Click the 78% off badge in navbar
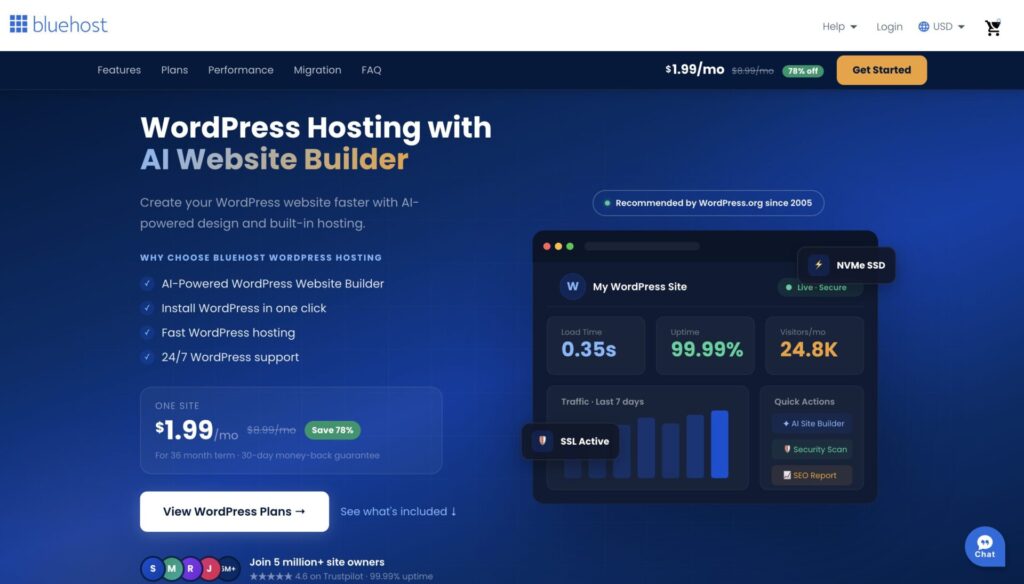The width and height of the screenshot is (1024, 584). (x=803, y=71)
